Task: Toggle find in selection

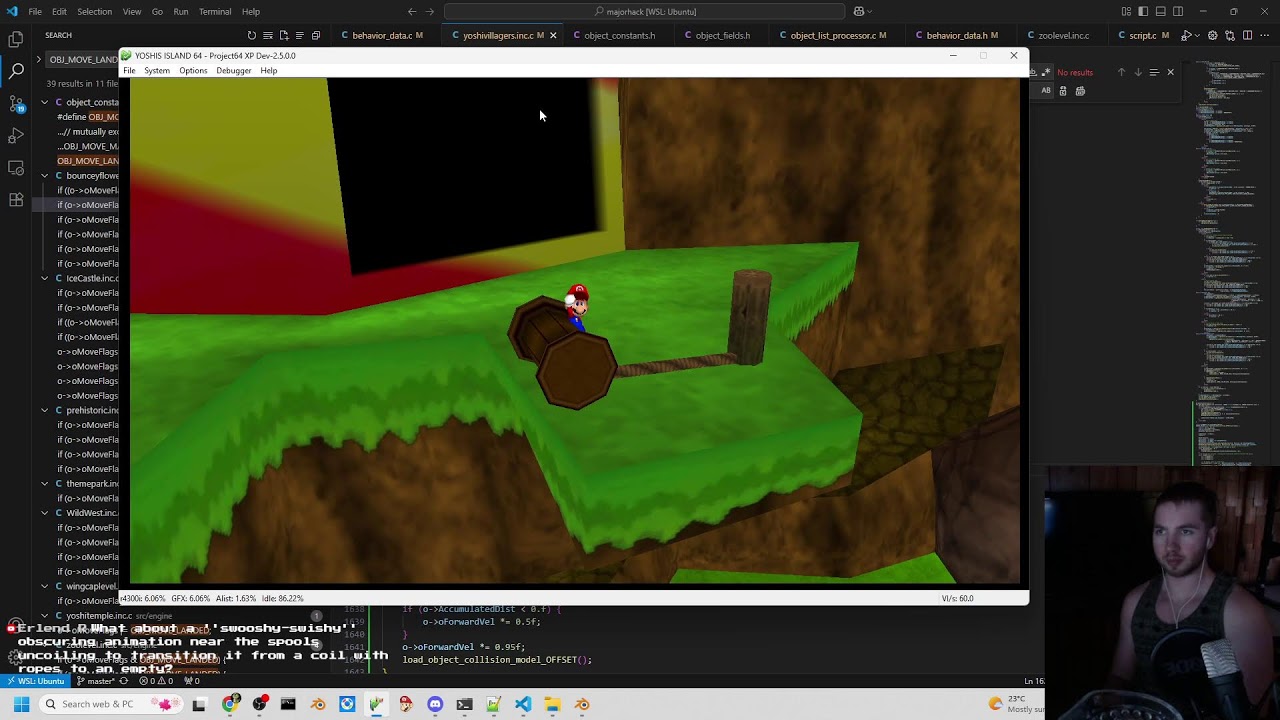Action: [1154, 72]
